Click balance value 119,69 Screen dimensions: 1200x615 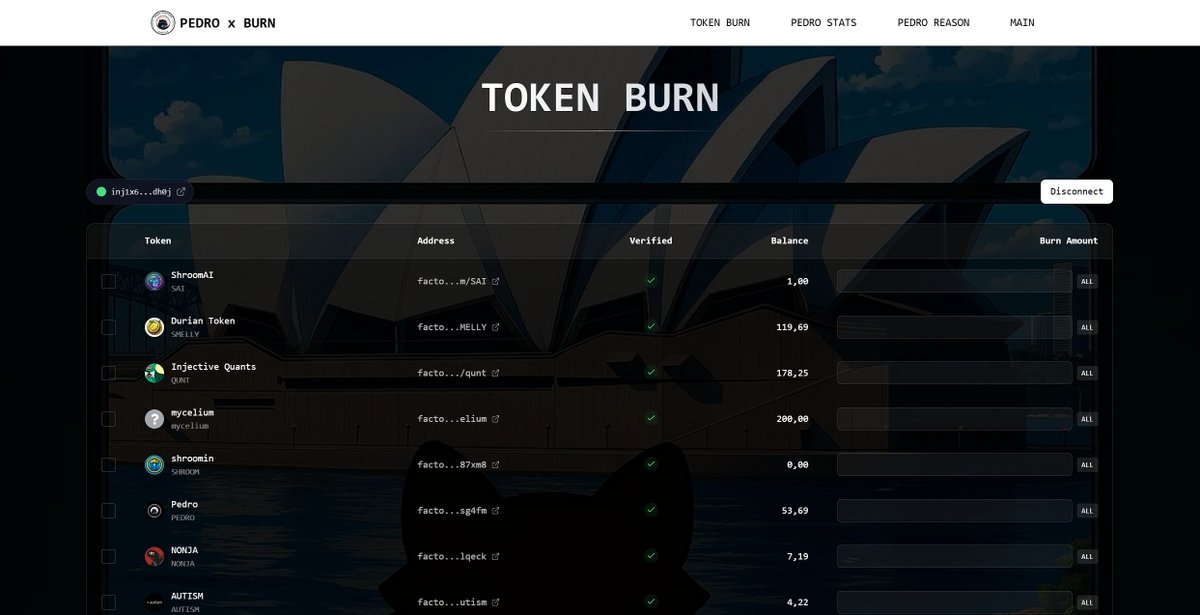(x=792, y=327)
